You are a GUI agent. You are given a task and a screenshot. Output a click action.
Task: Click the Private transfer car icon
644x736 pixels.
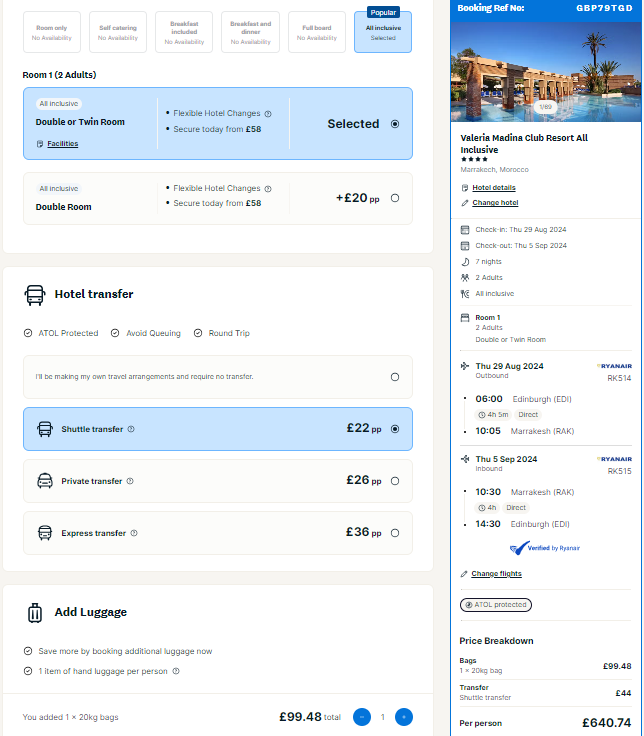tap(45, 481)
